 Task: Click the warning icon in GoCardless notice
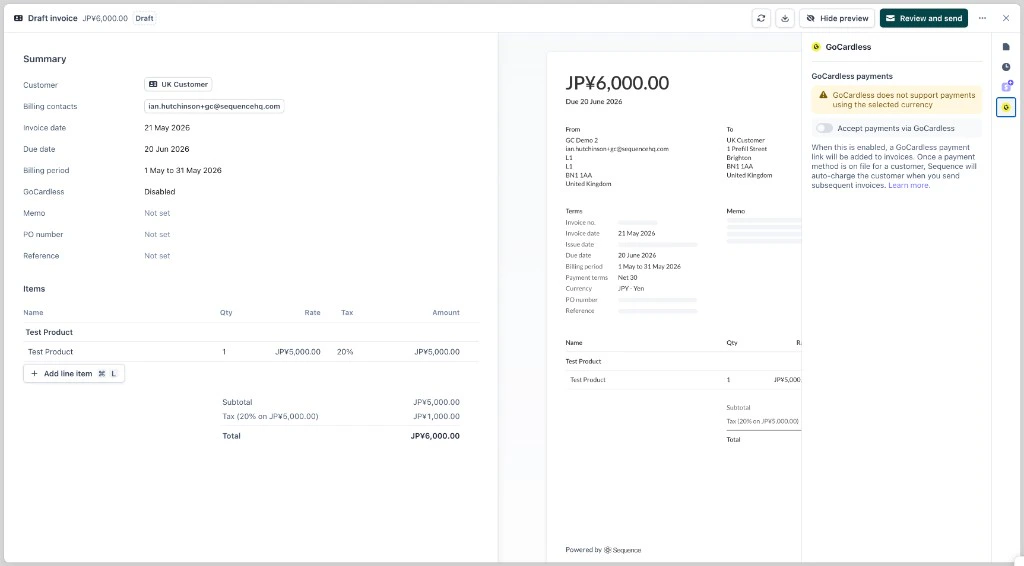click(x=823, y=95)
